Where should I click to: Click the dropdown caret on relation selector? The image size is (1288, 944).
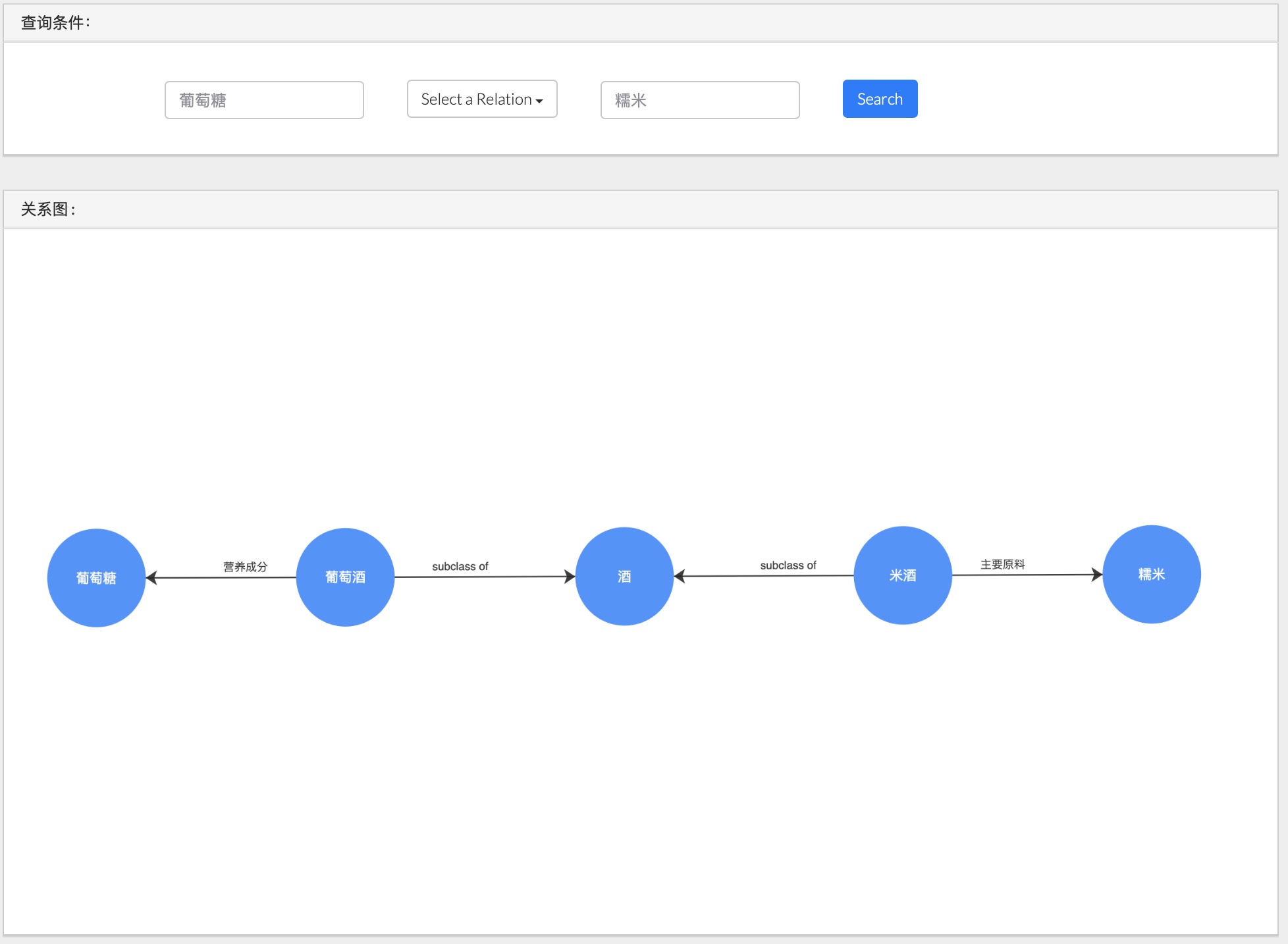coord(539,101)
